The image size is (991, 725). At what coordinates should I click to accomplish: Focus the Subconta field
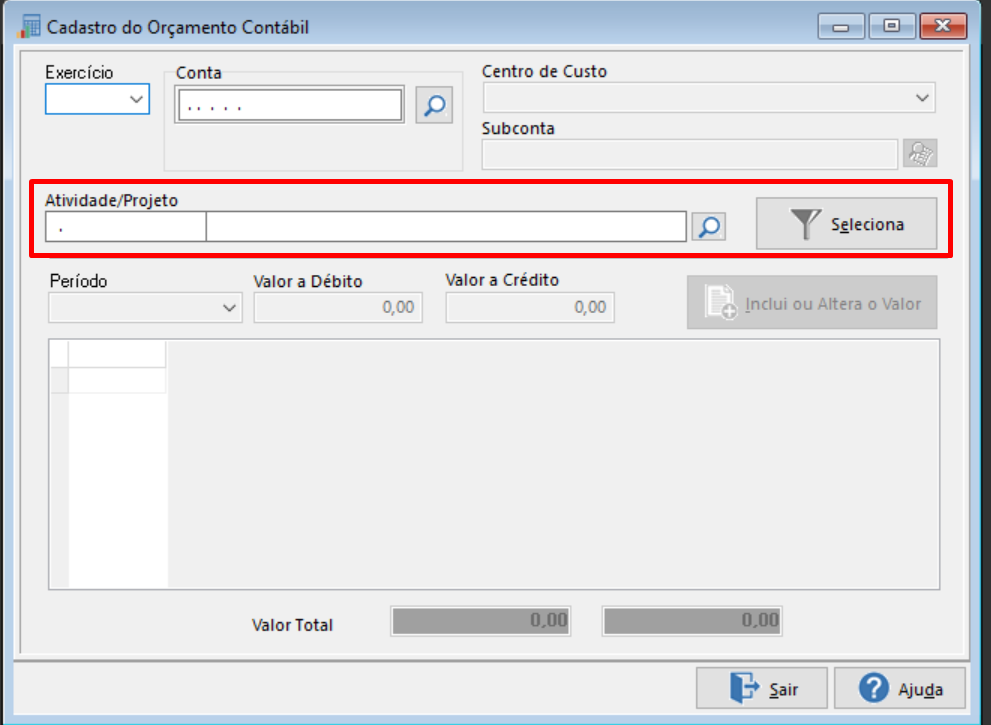coord(690,154)
